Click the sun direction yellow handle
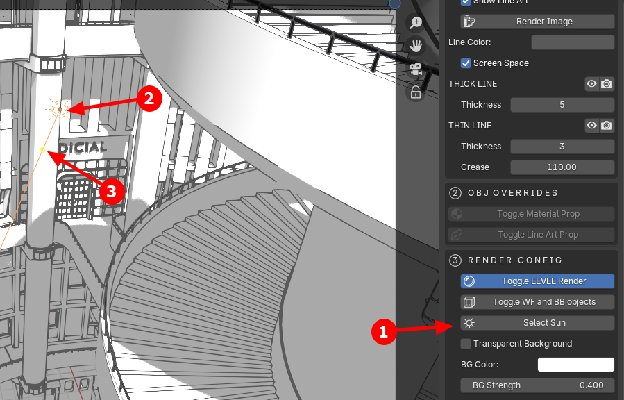Viewport: 624px width, 400px height. 43,150
